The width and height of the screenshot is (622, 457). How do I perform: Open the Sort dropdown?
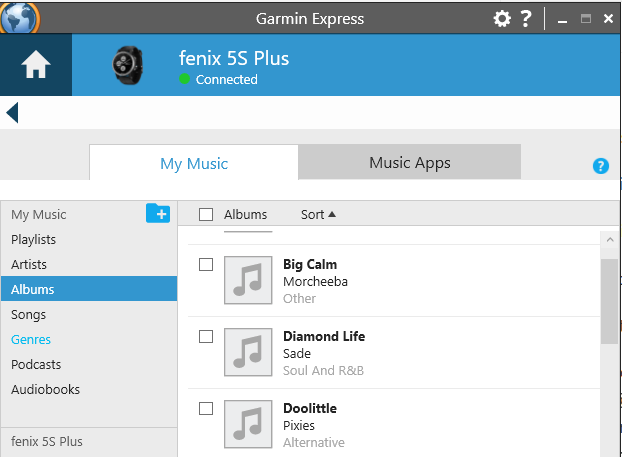318,214
